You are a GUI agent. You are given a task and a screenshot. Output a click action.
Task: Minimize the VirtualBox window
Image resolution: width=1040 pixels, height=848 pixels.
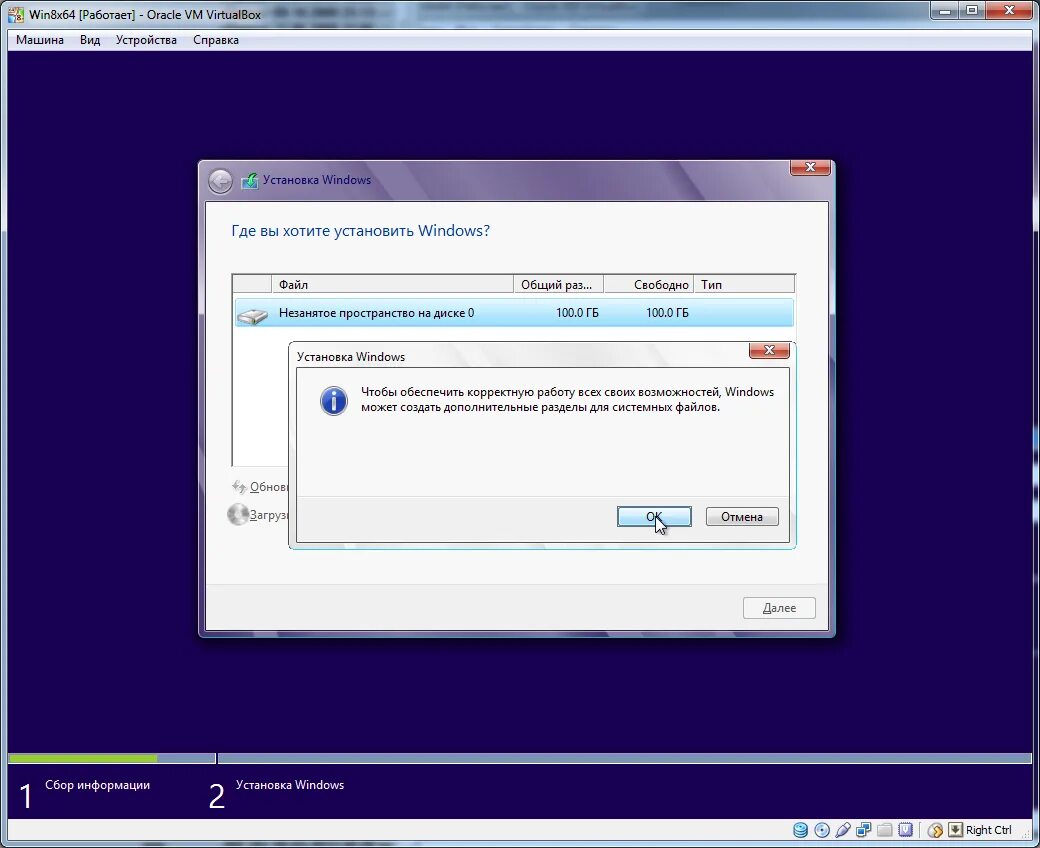pyautogui.click(x=944, y=11)
